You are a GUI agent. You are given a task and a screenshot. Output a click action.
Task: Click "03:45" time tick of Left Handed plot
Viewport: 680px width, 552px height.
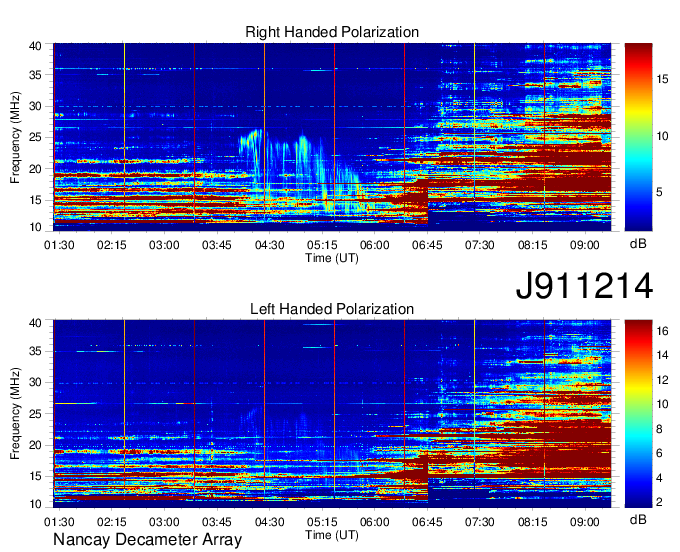pyautogui.click(x=216, y=522)
